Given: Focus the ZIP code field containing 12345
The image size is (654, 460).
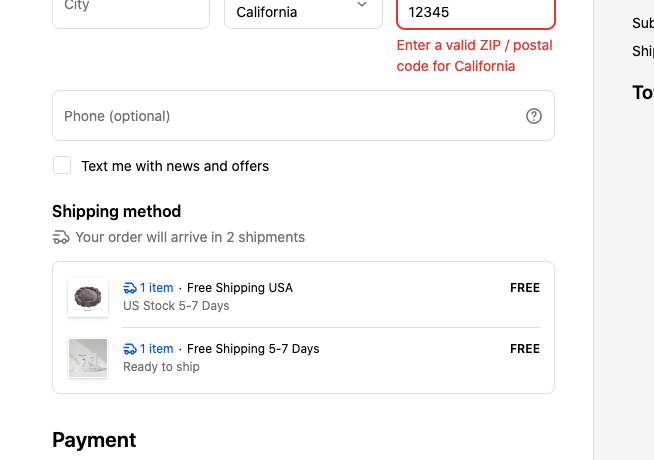Looking at the screenshot, I should point(475,13).
